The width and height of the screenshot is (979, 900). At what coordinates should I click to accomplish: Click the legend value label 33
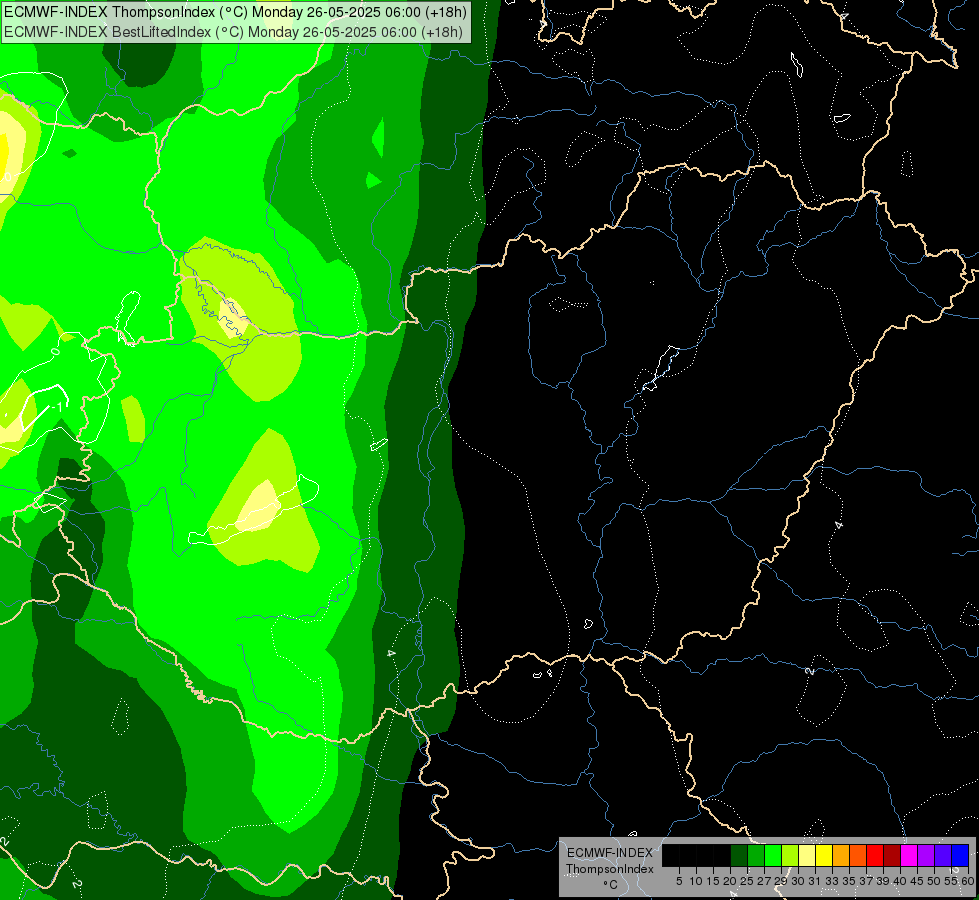point(832,881)
